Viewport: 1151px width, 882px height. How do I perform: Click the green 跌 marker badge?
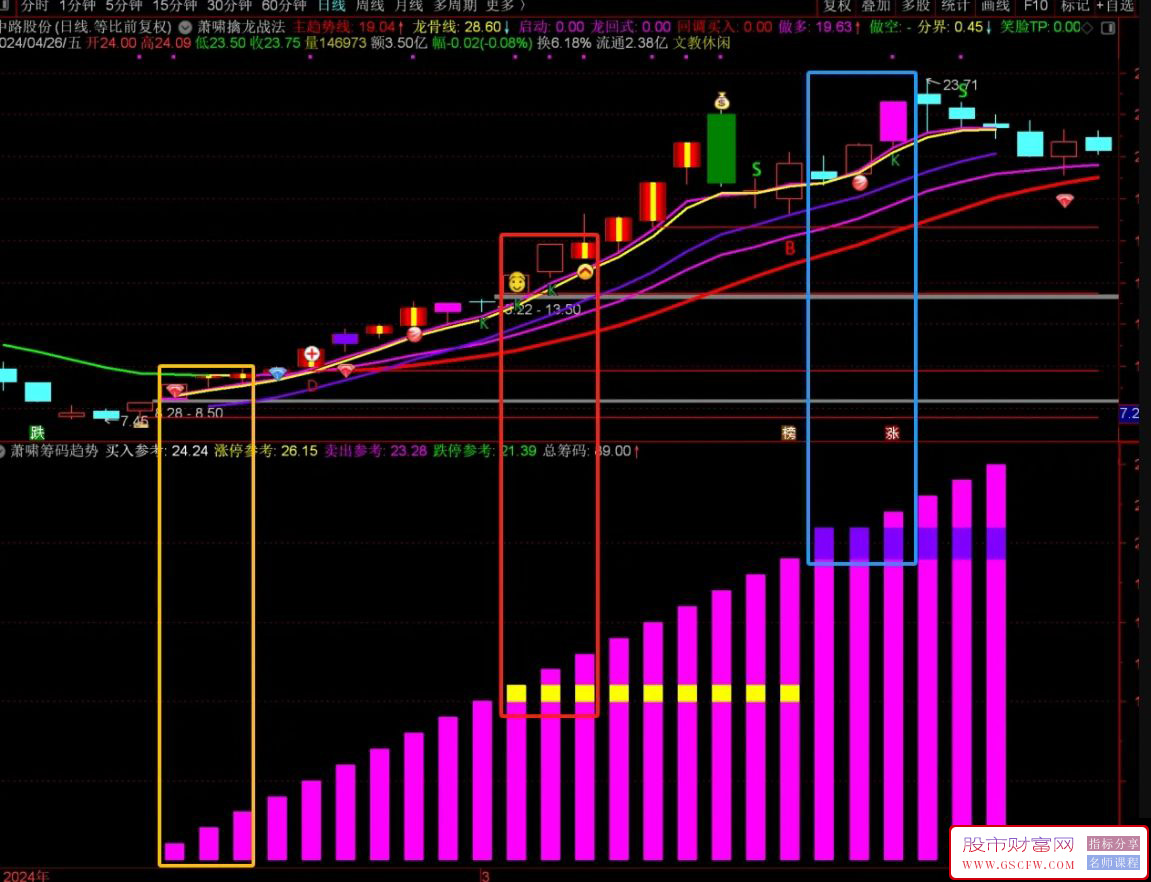[x=37, y=433]
